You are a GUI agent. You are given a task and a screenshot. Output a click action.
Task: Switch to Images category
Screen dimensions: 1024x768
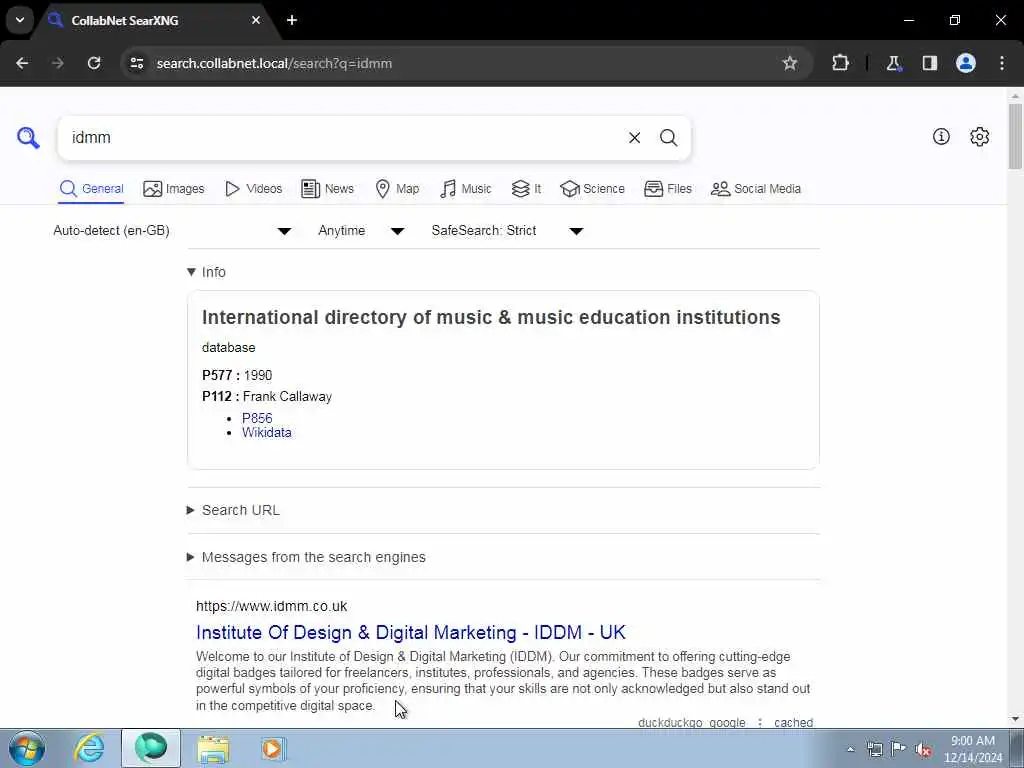174,189
